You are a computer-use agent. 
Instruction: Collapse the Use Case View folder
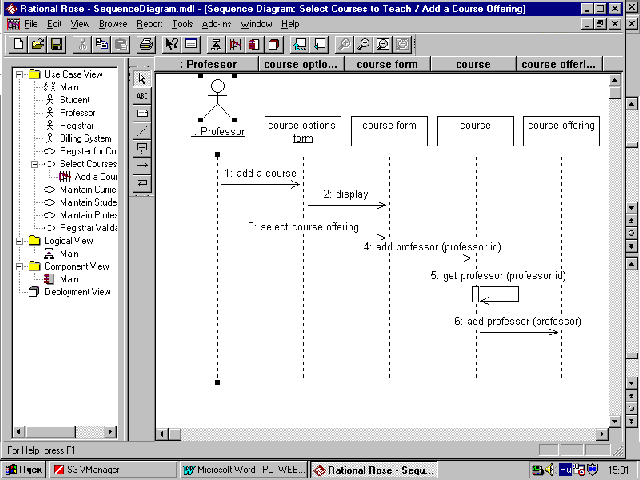click(x=19, y=74)
